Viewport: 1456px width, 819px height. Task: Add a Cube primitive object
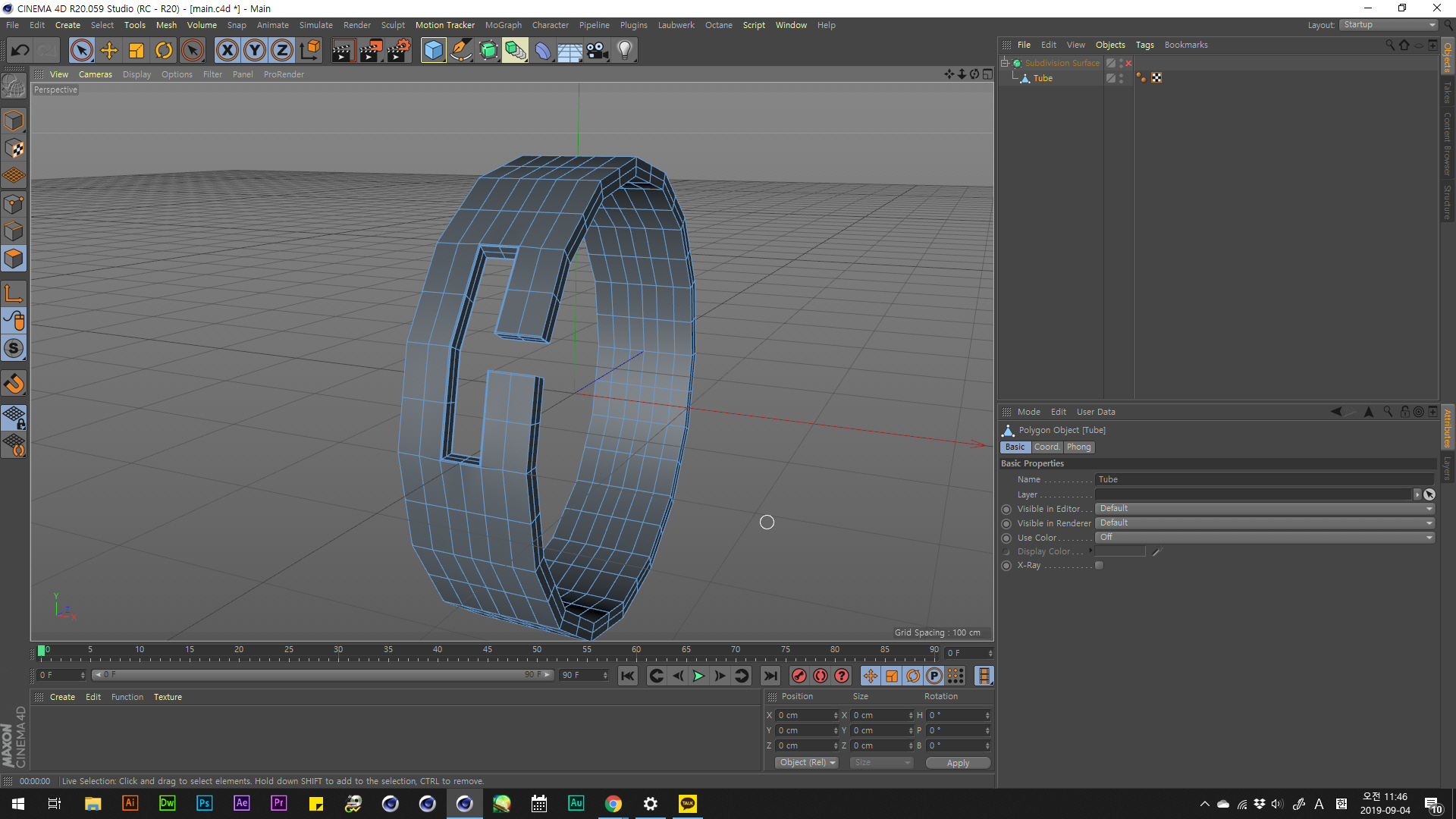(x=433, y=51)
